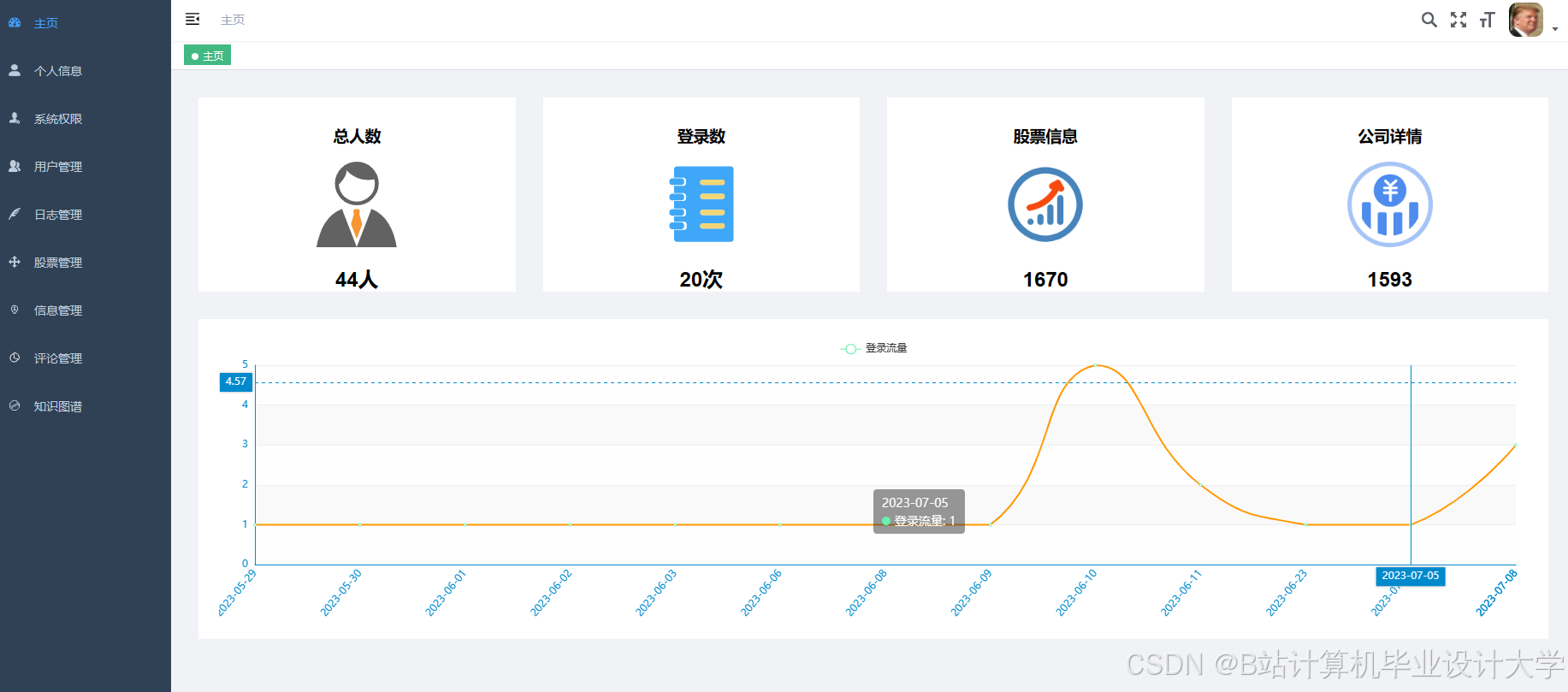Screen dimensions: 1568x692
Task: Collapse the sidebar with the hamburger icon
Action: click(x=192, y=19)
